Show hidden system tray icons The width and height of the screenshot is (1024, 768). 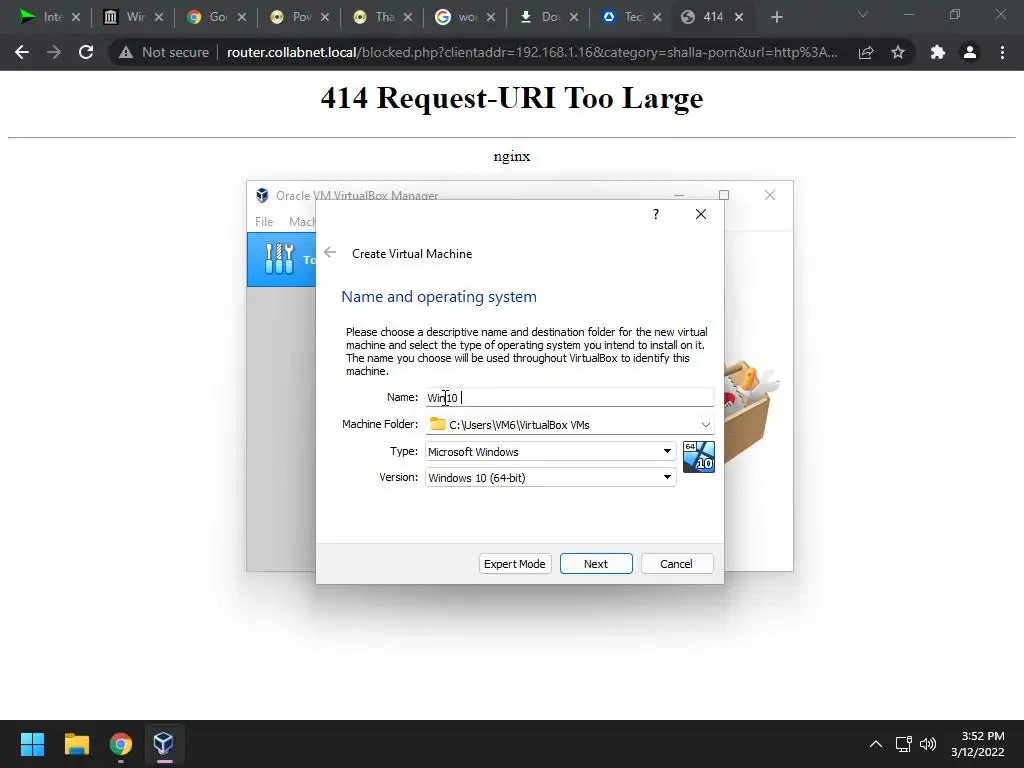[x=876, y=744]
